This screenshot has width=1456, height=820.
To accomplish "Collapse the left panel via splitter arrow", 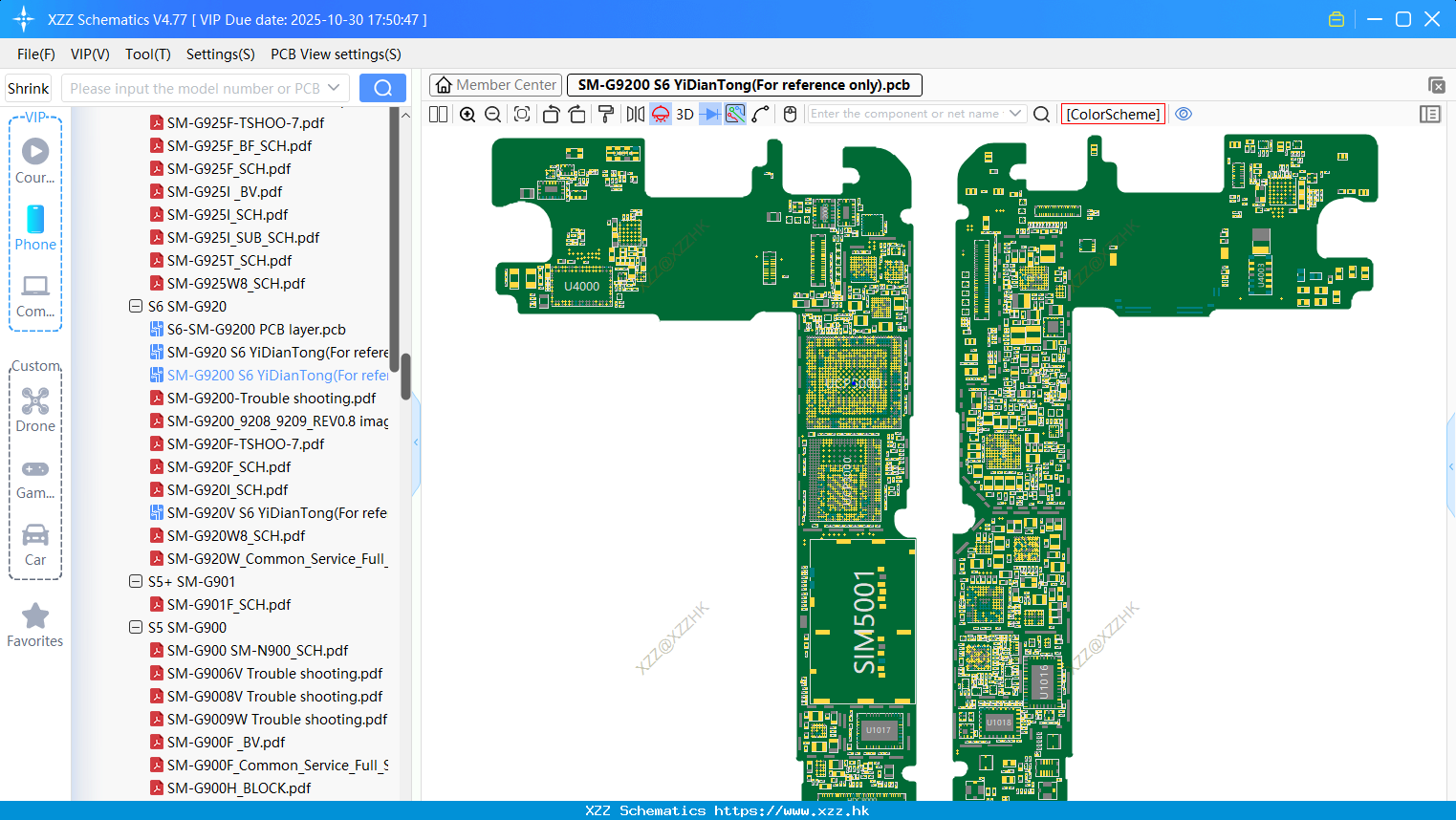I will coord(416,442).
